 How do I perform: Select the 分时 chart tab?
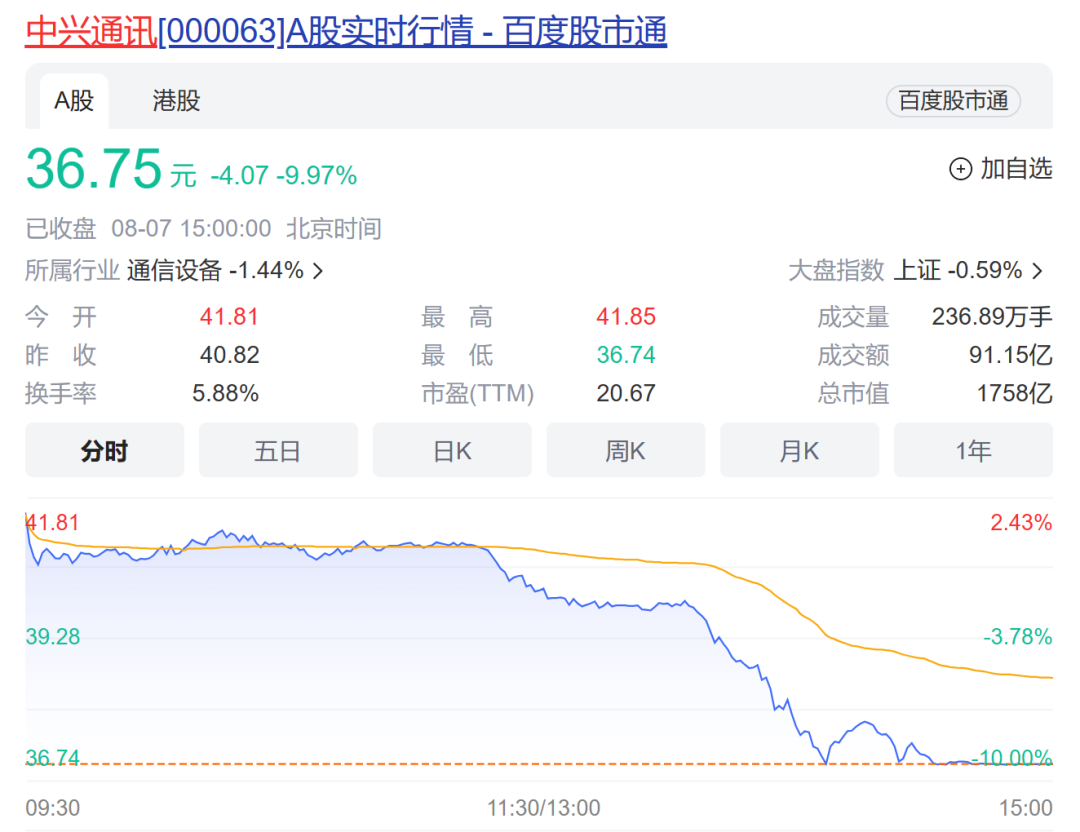point(105,450)
